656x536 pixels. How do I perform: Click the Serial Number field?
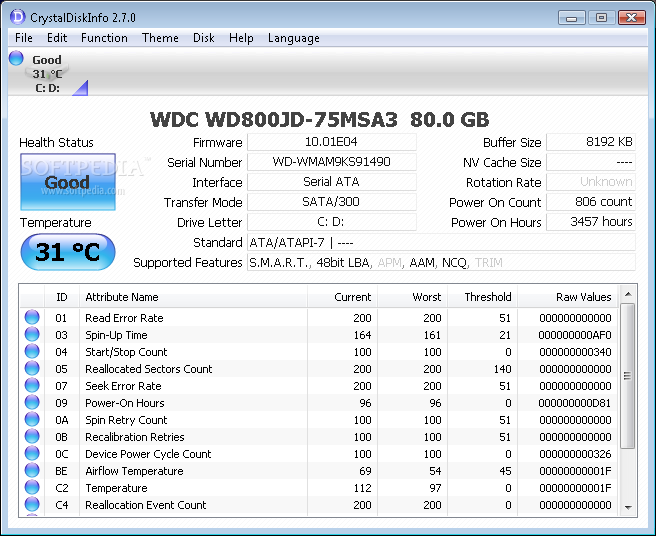point(331,162)
